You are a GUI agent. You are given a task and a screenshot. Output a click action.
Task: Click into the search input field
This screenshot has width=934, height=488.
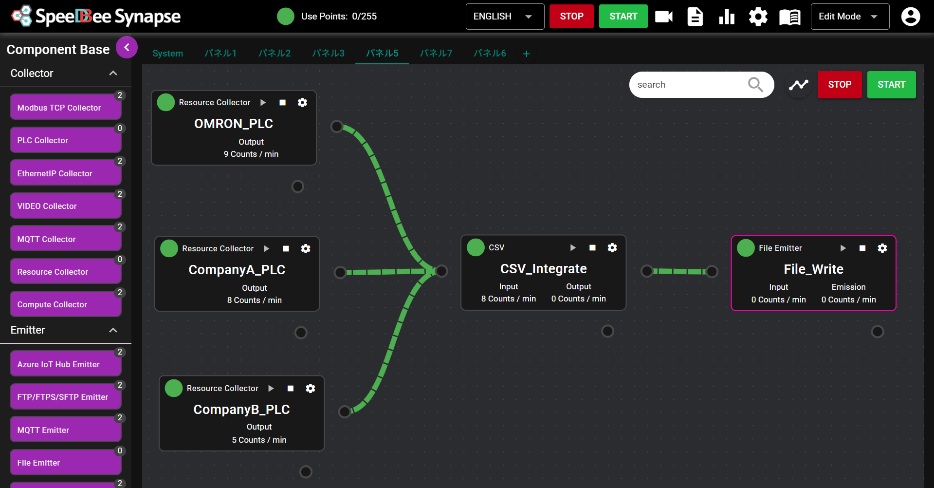coord(688,85)
